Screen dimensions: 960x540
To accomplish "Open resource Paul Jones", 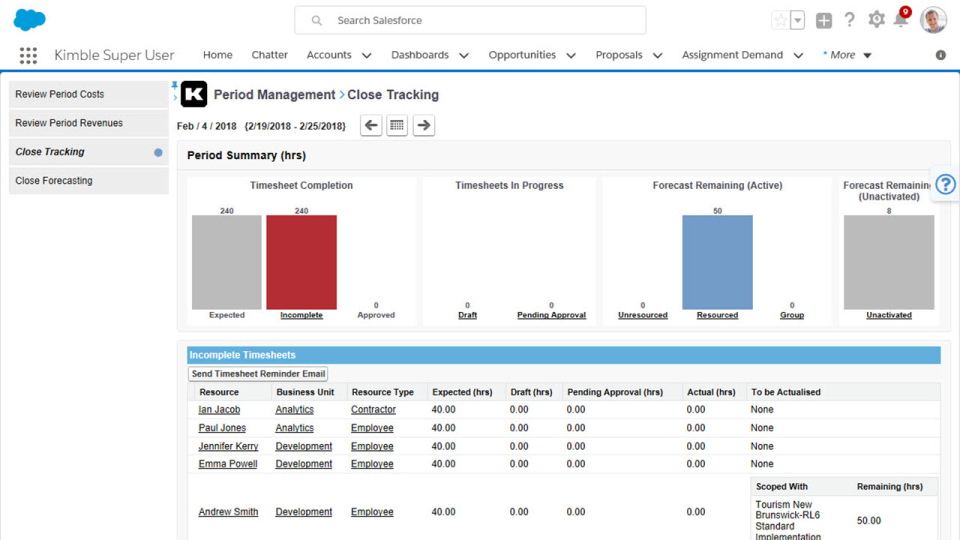I will click(x=222, y=428).
